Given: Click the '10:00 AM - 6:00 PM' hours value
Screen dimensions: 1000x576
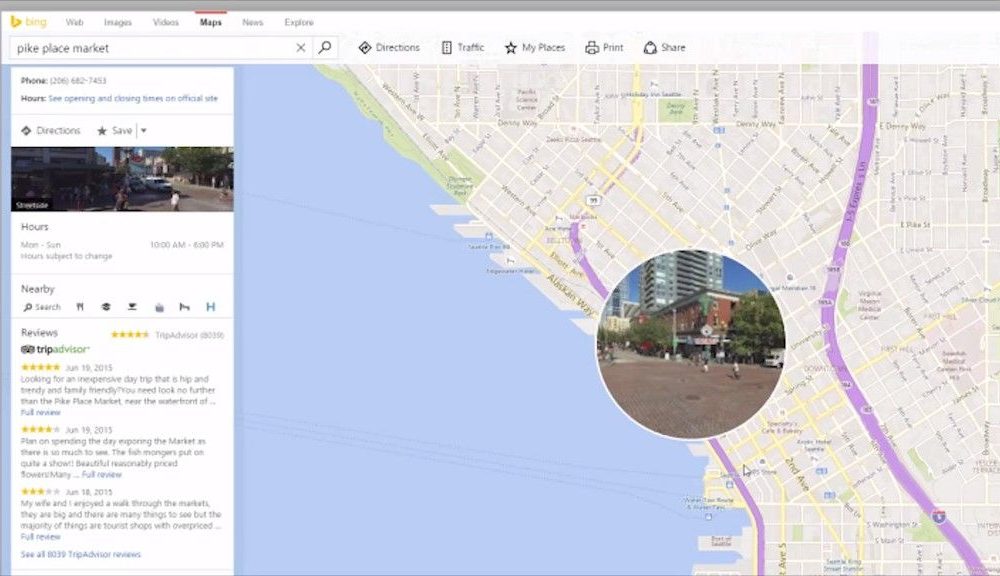Looking at the screenshot, I should pos(187,245).
